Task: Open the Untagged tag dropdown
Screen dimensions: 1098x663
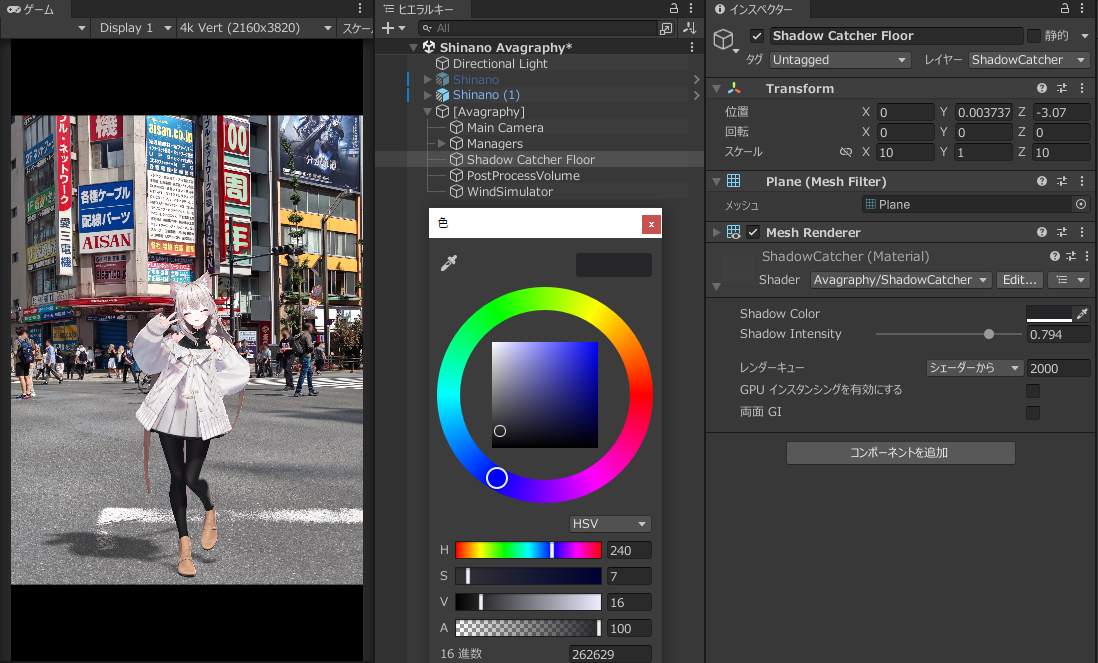Action: [840, 60]
